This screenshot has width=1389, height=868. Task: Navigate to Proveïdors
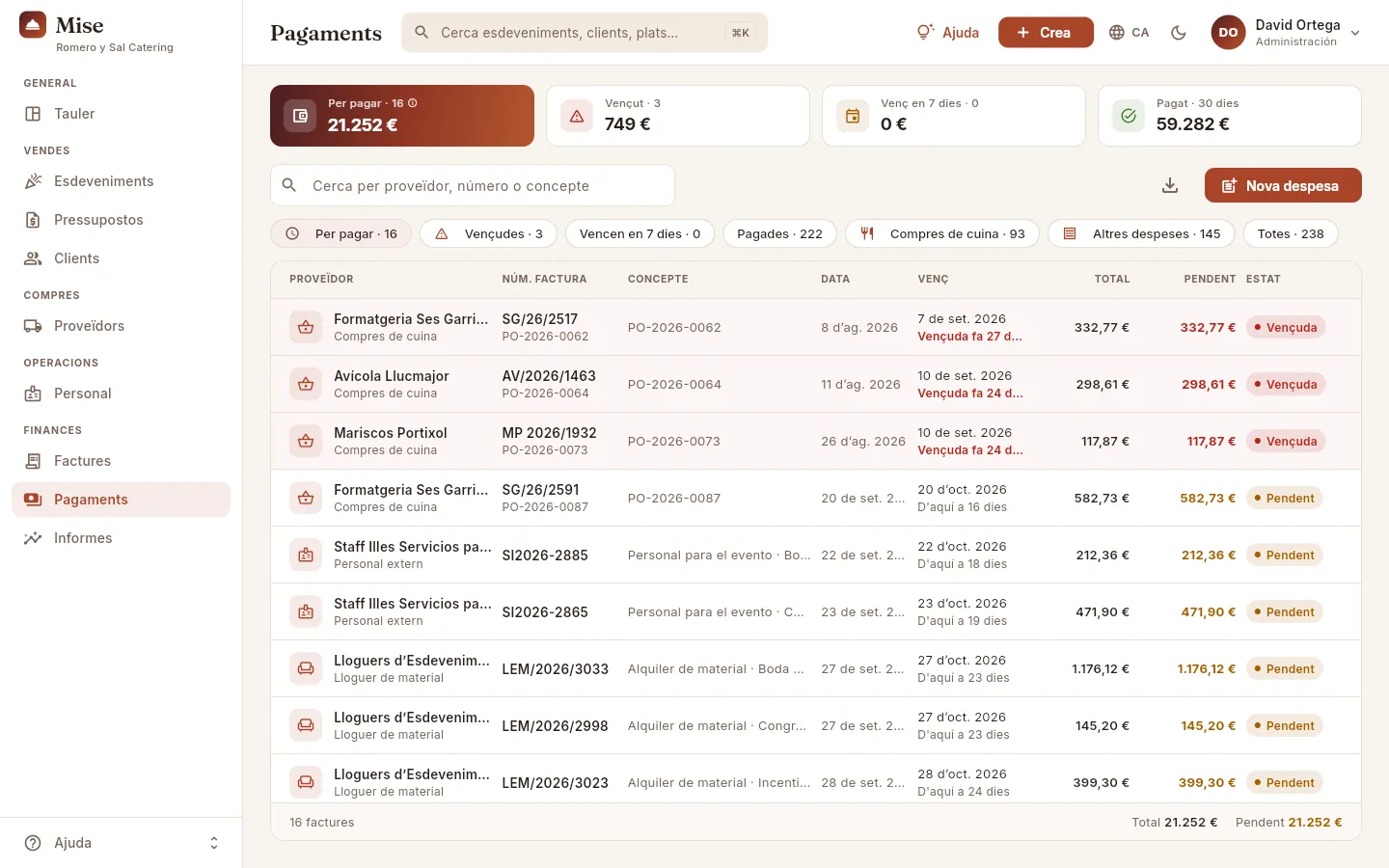tap(121, 326)
